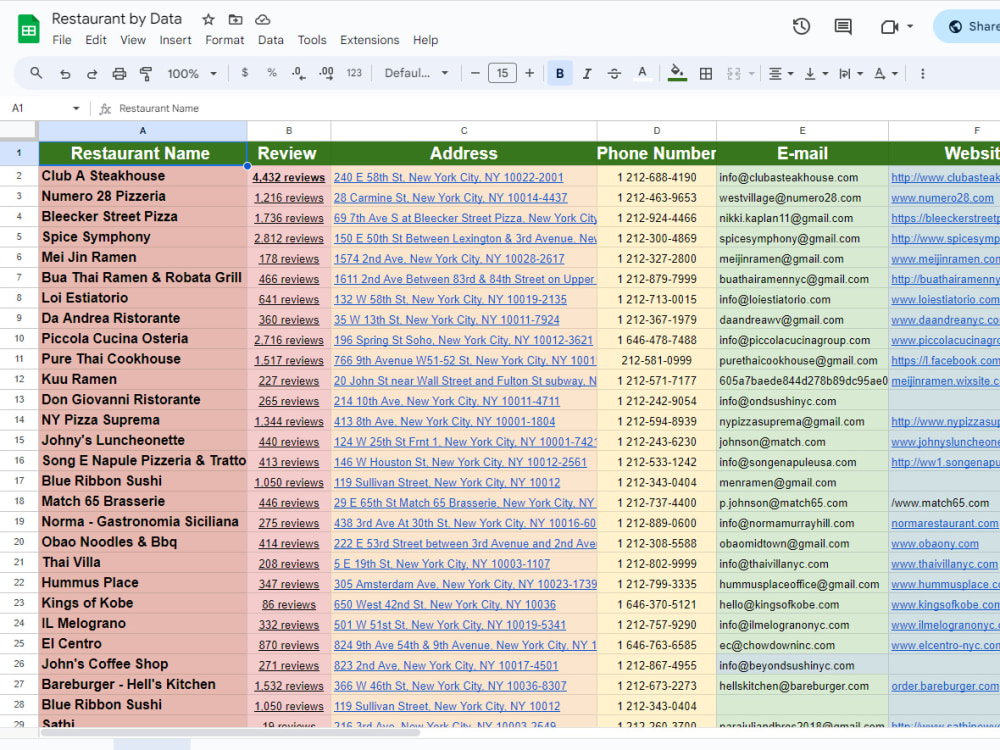
Task: Select the E-mail header cell
Action: [802, 153]
